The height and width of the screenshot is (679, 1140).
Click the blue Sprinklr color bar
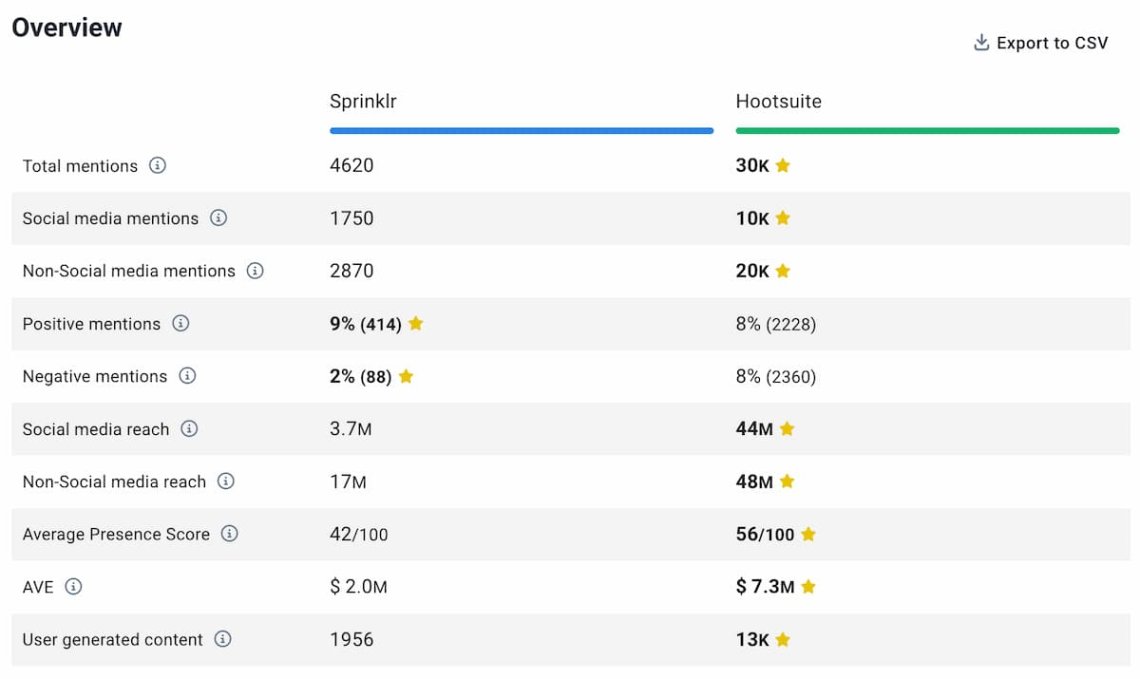(521, 130)
